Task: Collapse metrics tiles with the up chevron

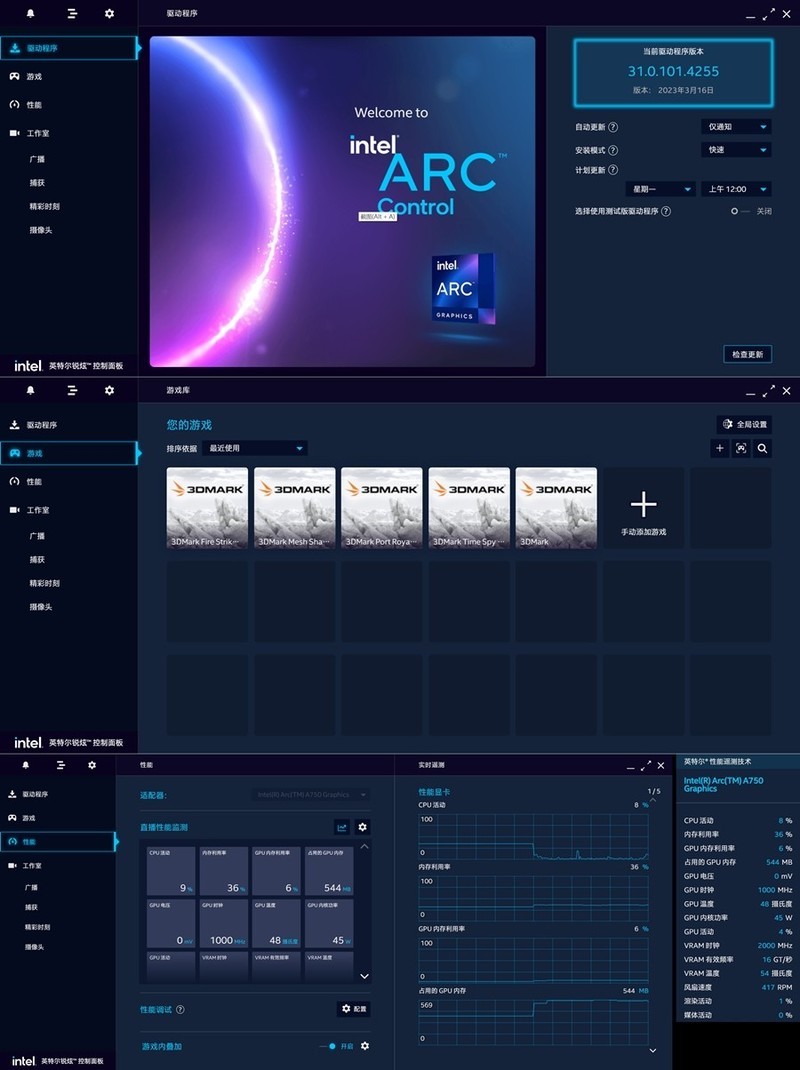Action: [365, 846]
